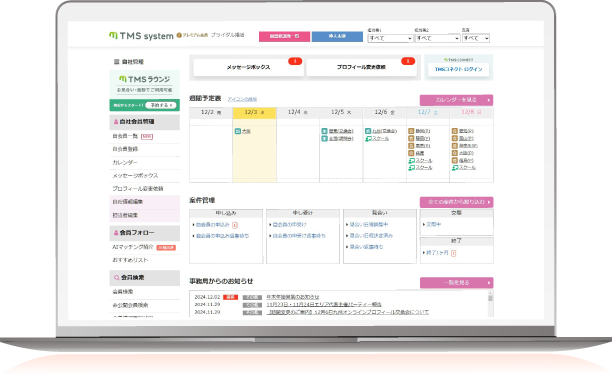Click green スクール chat icon on 12/8
Image resolution: width=612 pixels, height=375 pixels.
click(455, 167)
